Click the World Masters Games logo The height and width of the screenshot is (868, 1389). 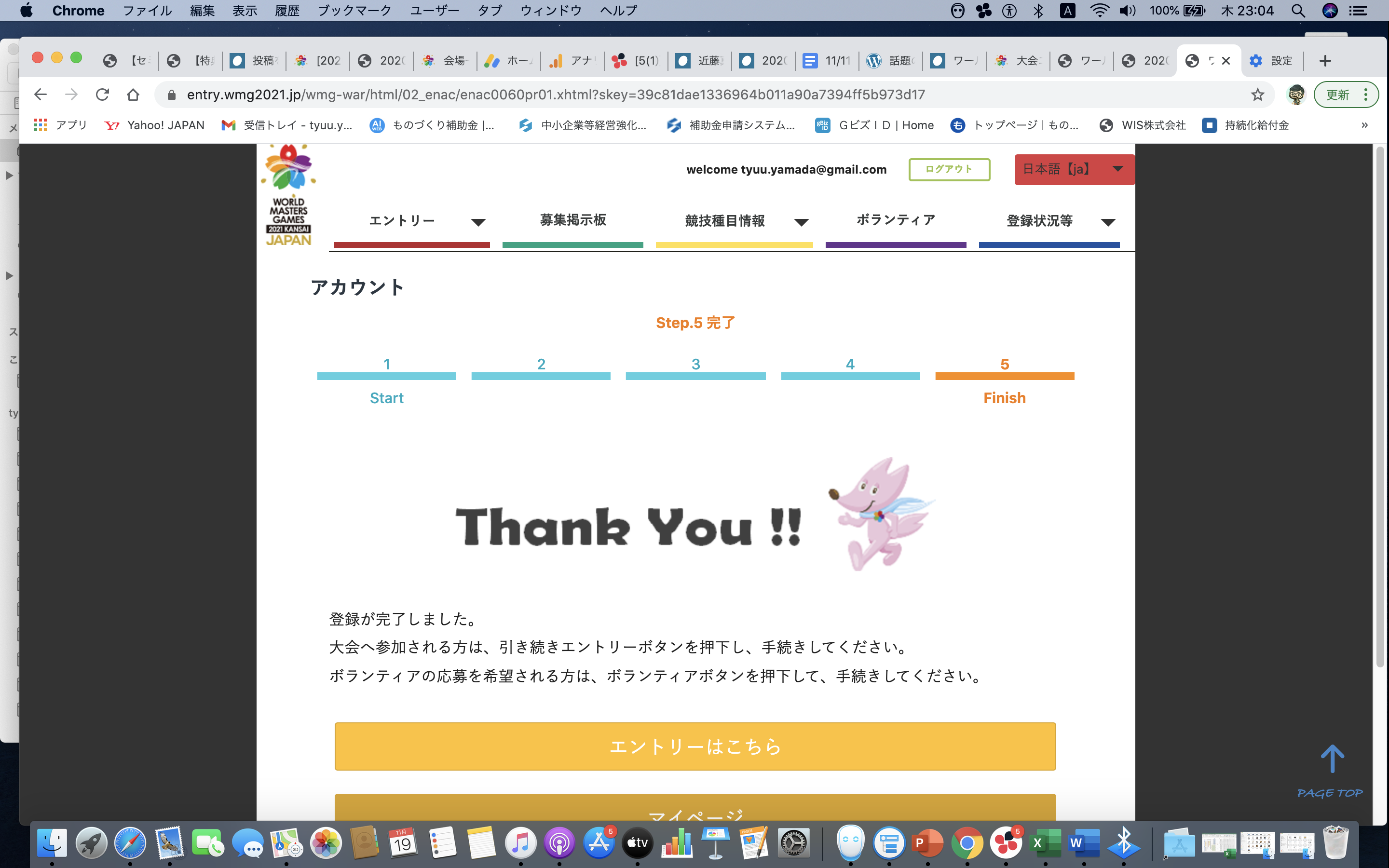tap(289, 195)
